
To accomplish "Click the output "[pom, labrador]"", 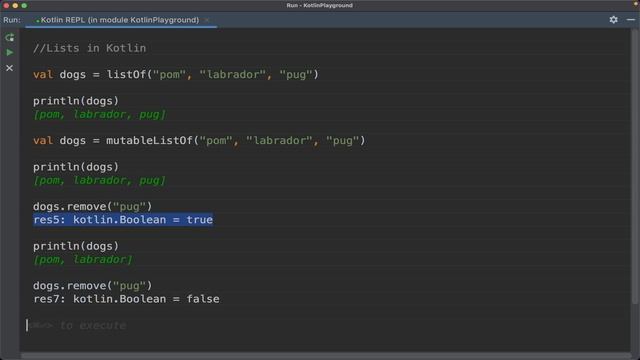I will 83,260.
